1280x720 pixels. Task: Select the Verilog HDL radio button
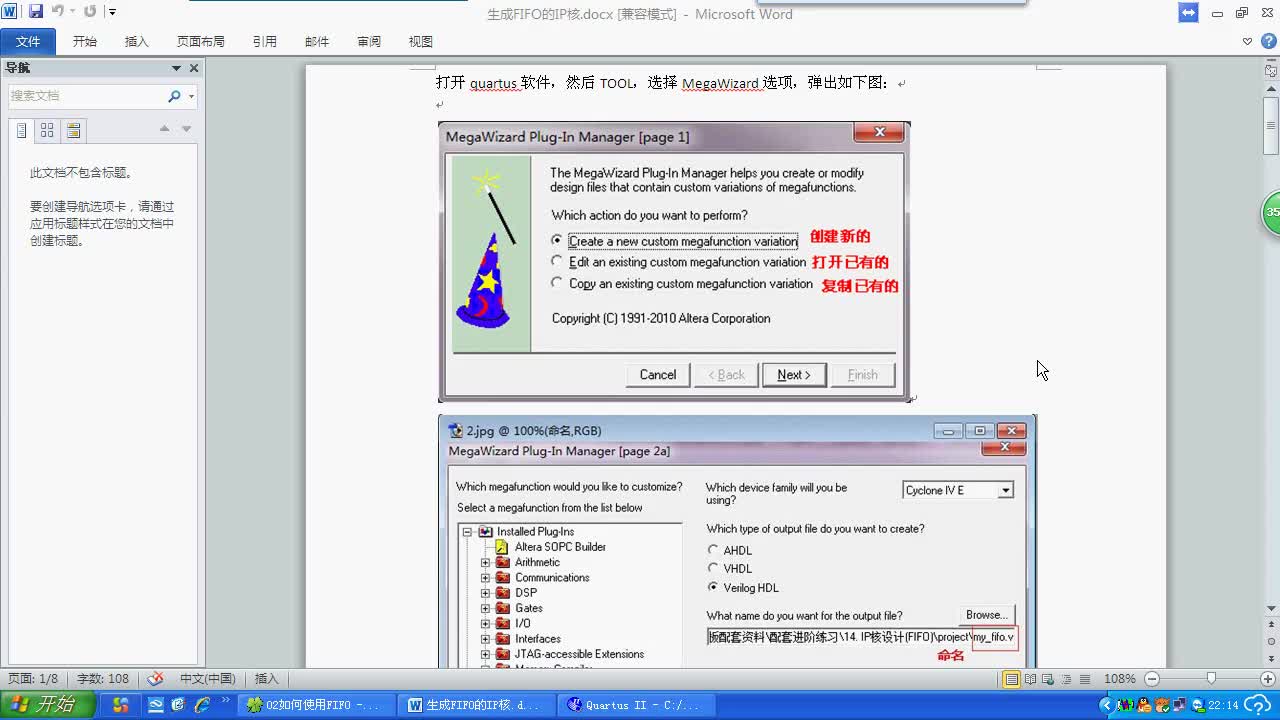coord(713,587)
